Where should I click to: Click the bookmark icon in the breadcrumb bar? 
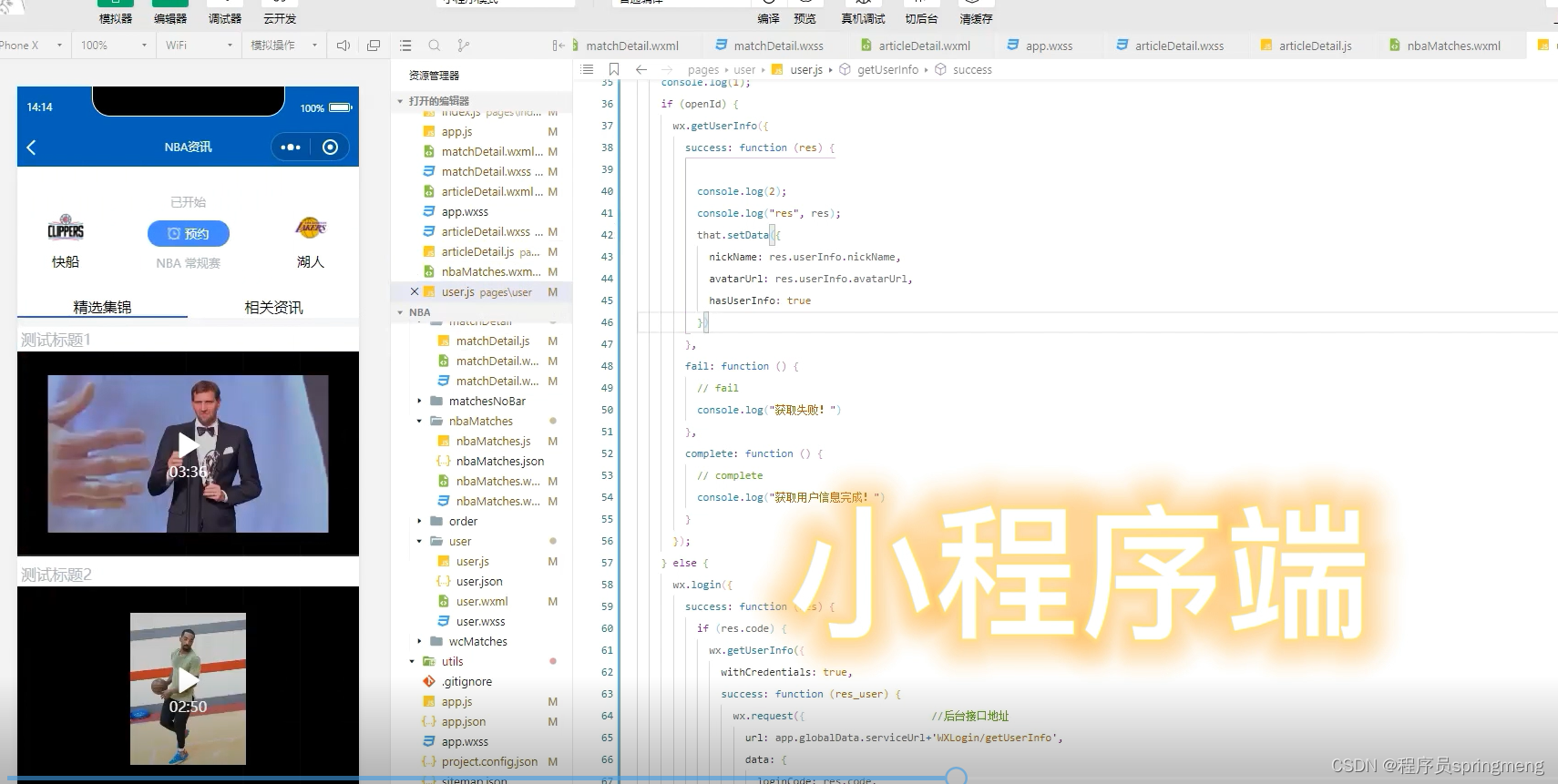tap(614, 69)
